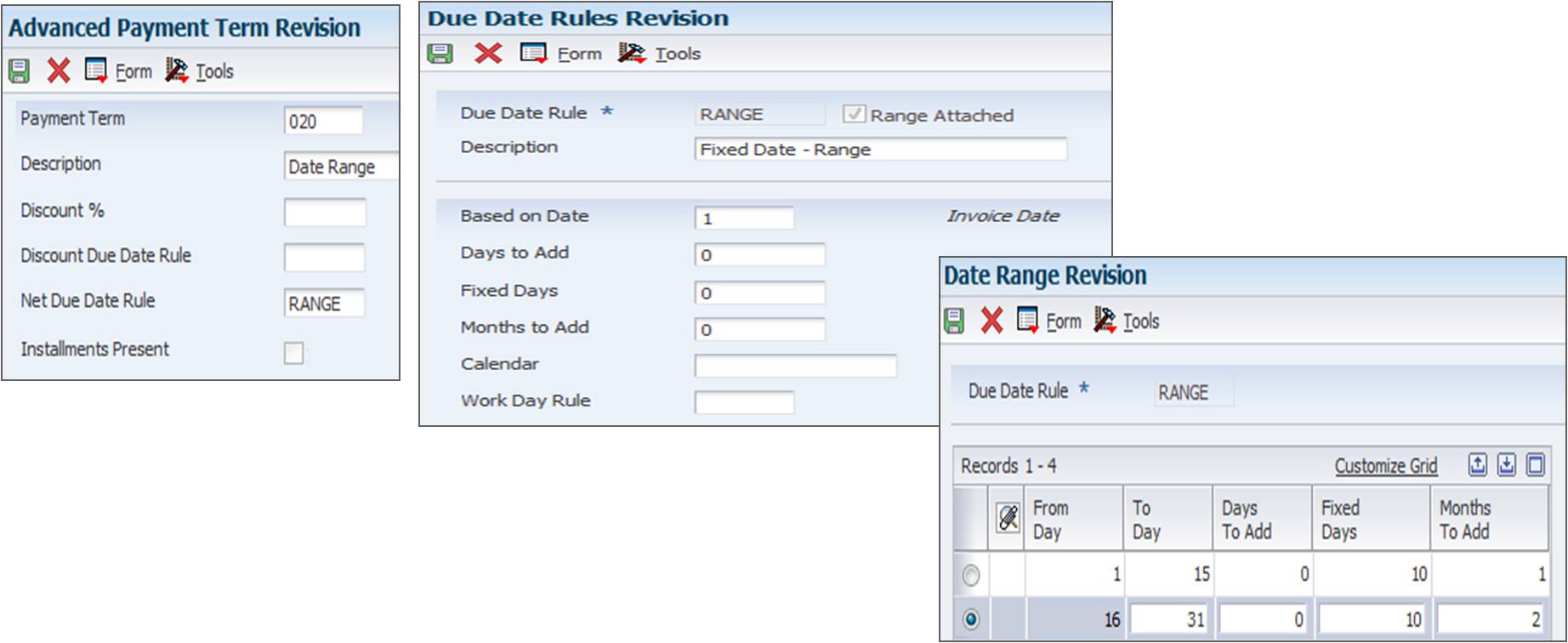Image resolution: width=1568 pixels, height=643 pixels.
Task: Save icon in Due Date Rules Revision
Action: coord(440,54)
